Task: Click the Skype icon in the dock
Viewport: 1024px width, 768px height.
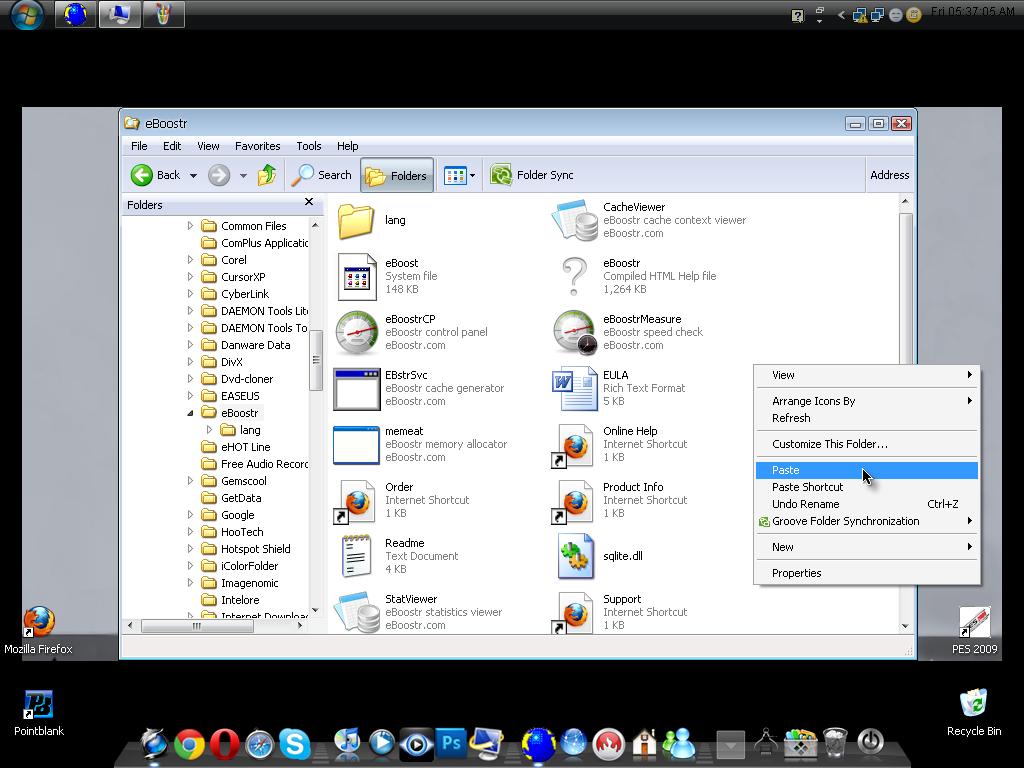Action: pos(295,743)
